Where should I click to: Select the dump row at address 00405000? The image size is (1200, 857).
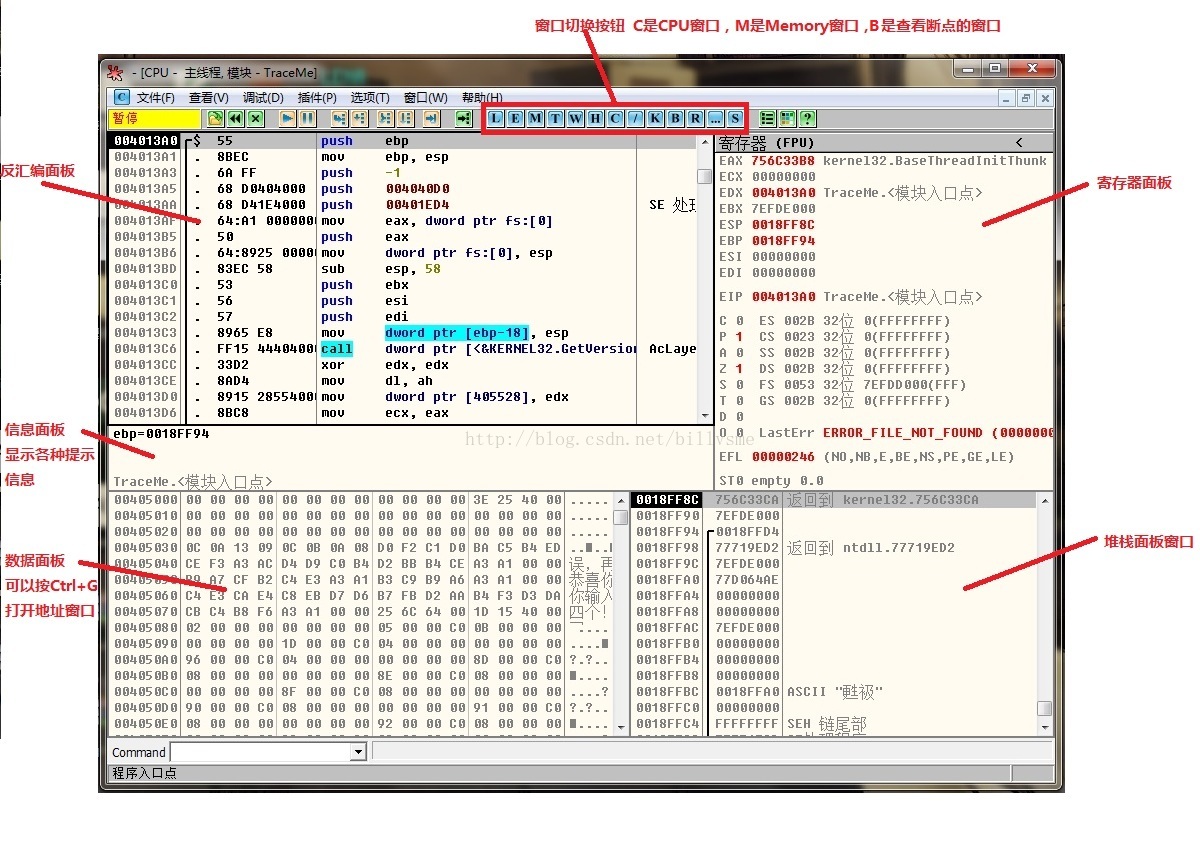(360, 499)
